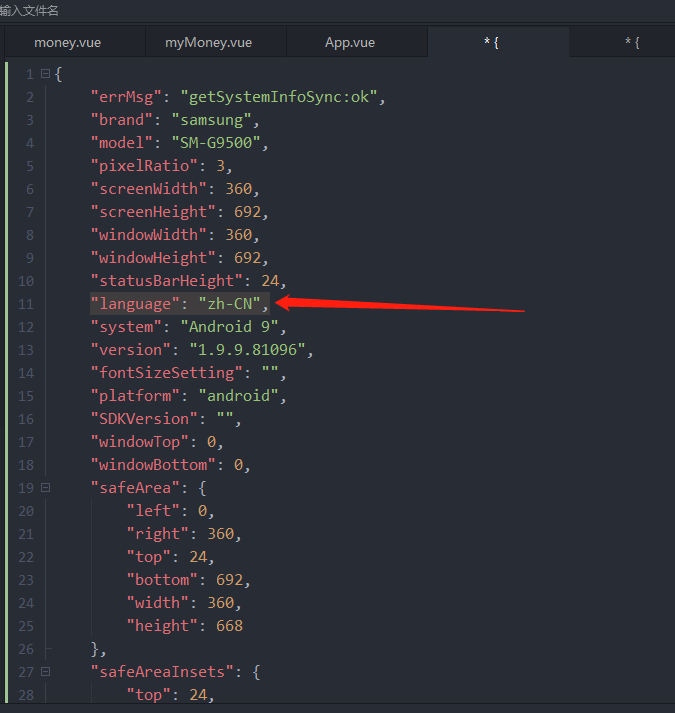
Task: Switch to the myMoney.vue tab
Action: (x=208, y=42)
